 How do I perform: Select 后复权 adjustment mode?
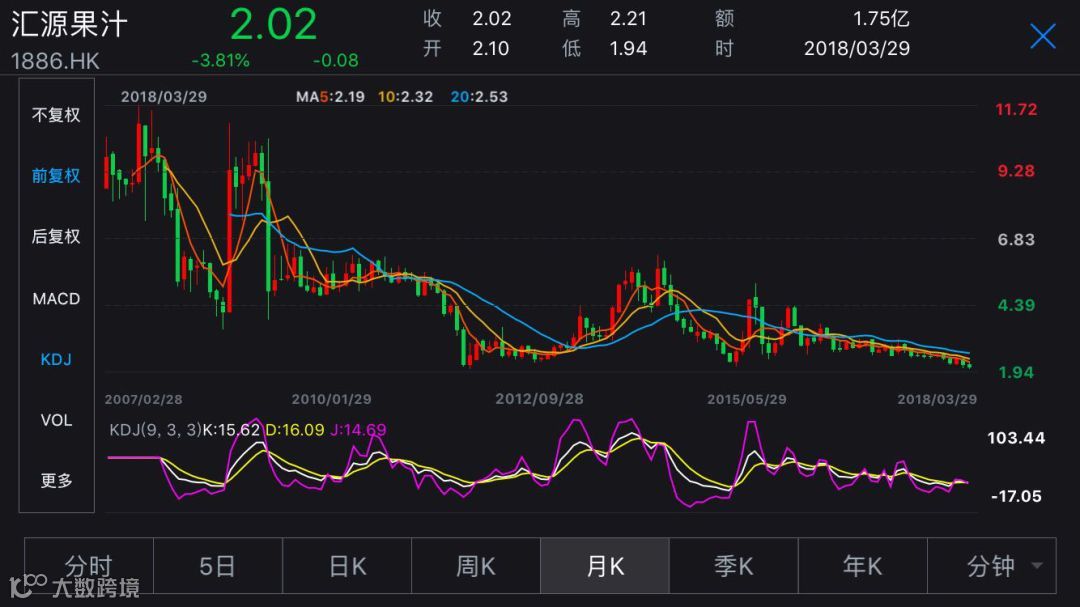tap(56, 236)
